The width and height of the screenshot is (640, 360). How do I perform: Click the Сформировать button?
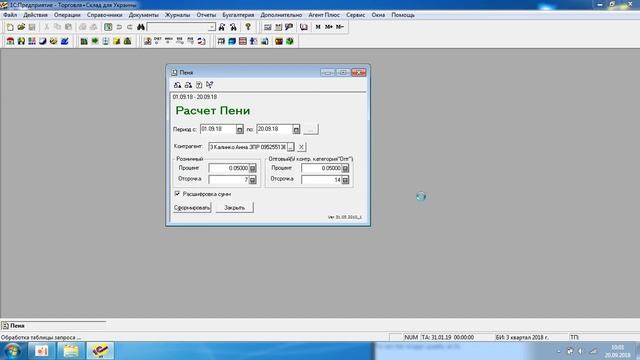[192, 207]
